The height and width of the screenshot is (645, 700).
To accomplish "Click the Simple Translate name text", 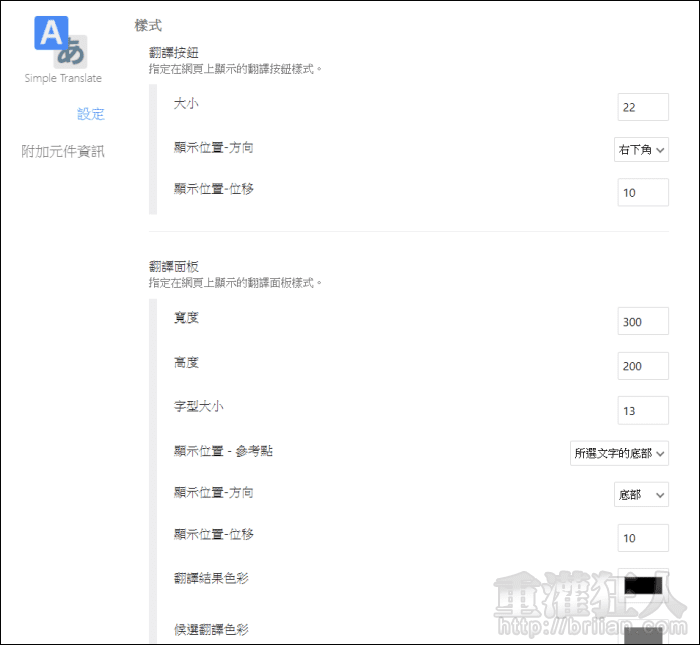I will coord(63,78).
